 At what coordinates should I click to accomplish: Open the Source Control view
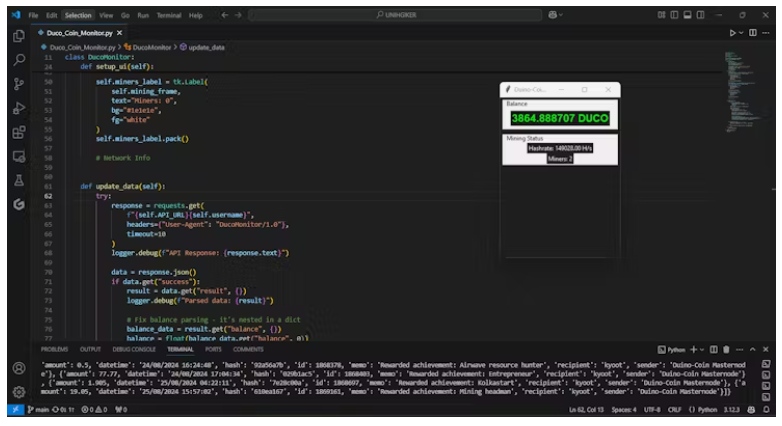tap(18, 84)
